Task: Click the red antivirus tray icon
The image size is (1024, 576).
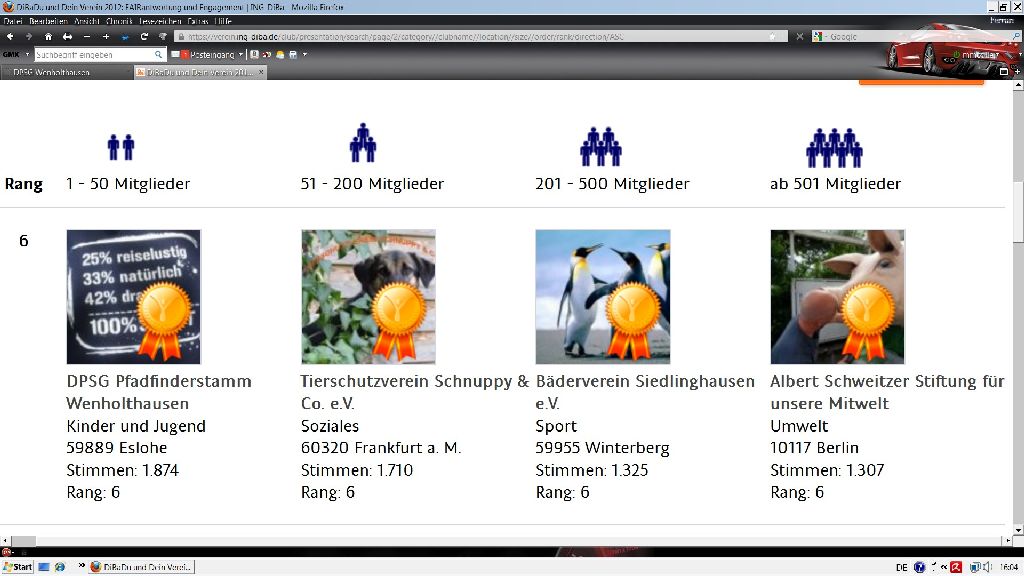Action: coord(956,567)
